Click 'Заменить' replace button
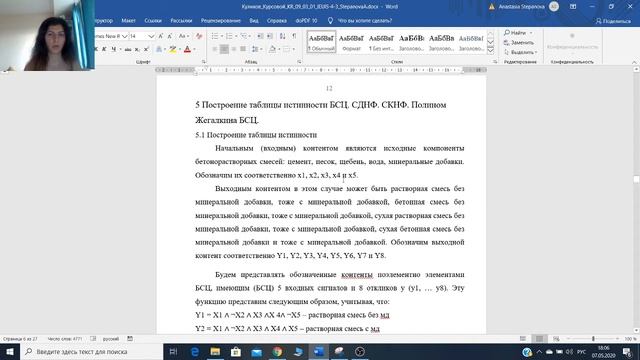 [x=518, y=42]
